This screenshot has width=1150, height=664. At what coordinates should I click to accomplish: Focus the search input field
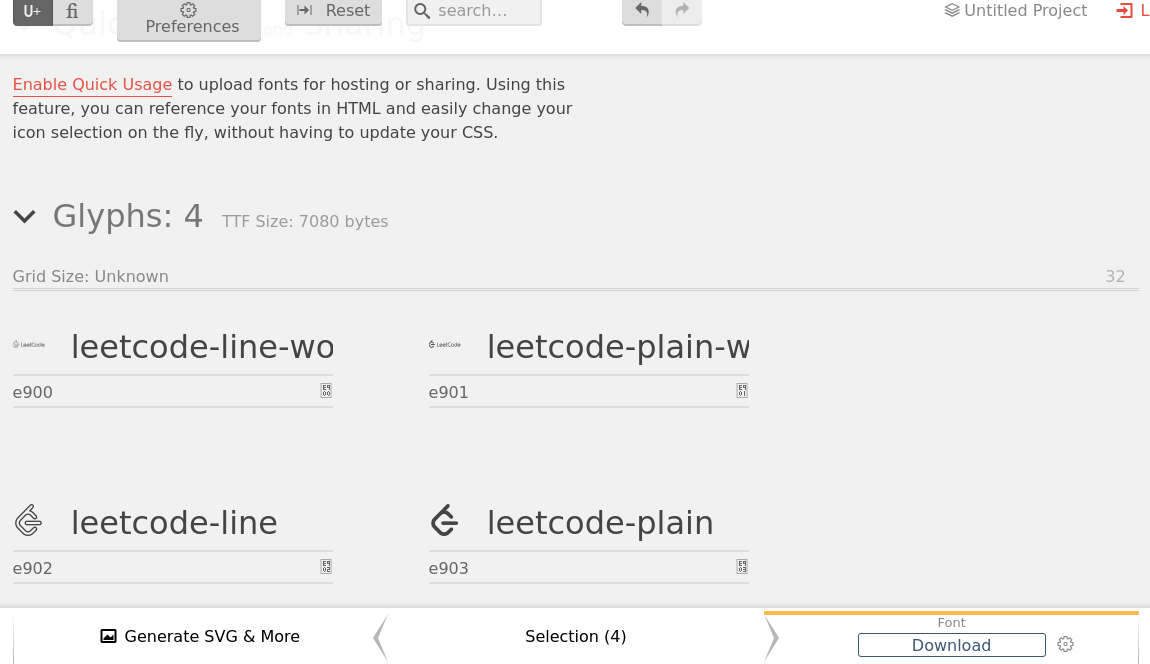pos(474,11)
